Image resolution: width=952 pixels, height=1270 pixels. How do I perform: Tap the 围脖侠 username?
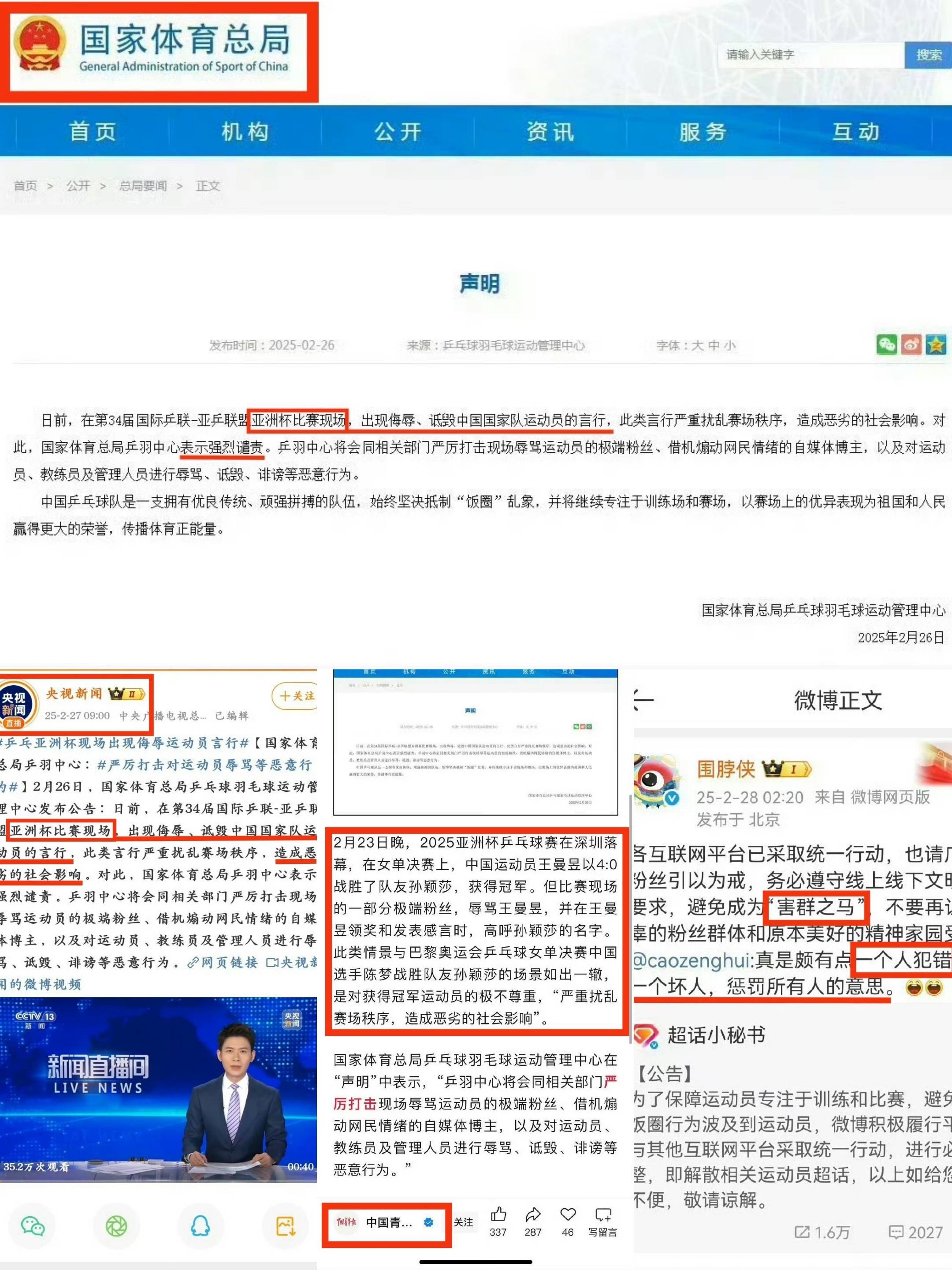[x=726, y=769]
